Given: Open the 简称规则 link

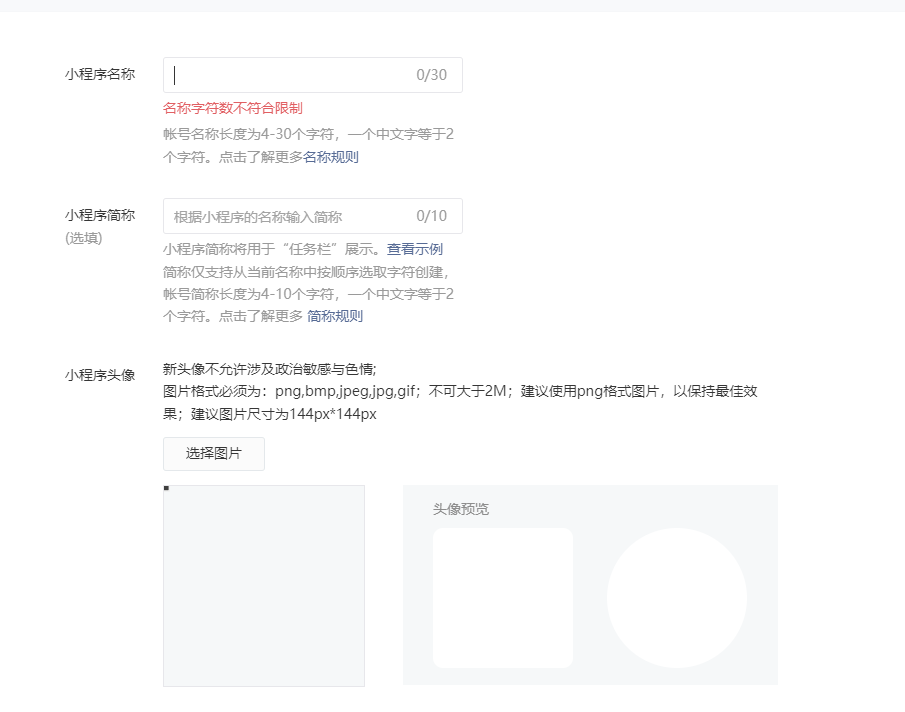Looking at the screenshot, I should [x=335, y=316].
